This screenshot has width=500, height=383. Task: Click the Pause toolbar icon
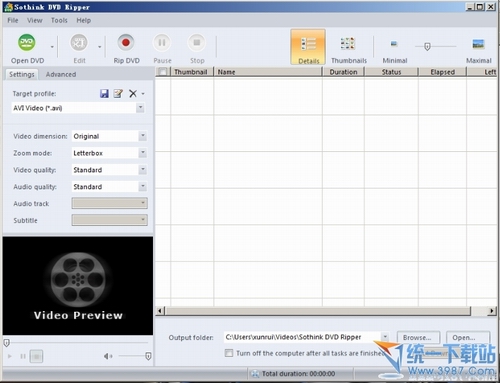162,43
